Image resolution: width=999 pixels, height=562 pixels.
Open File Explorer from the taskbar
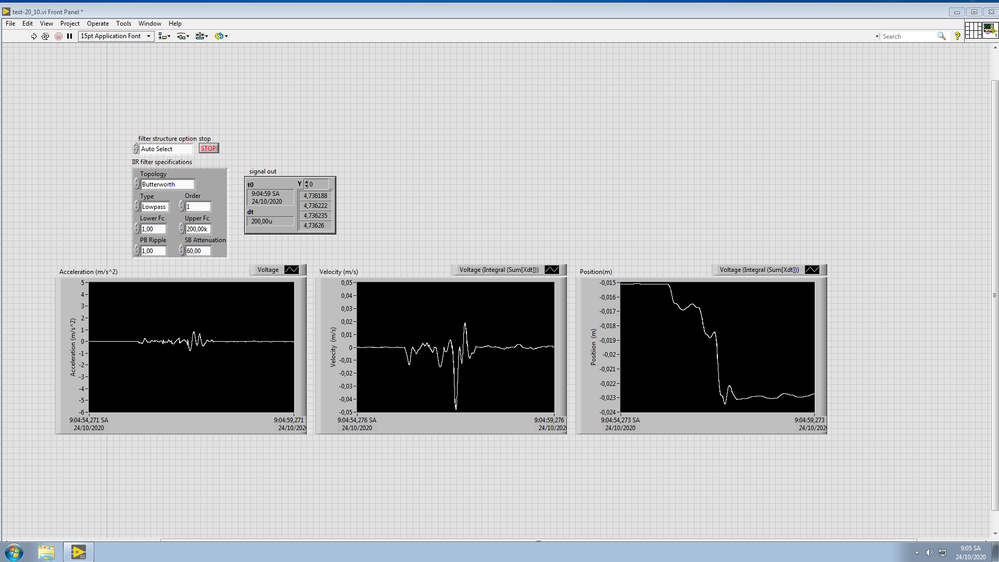[x=46, y=552]
